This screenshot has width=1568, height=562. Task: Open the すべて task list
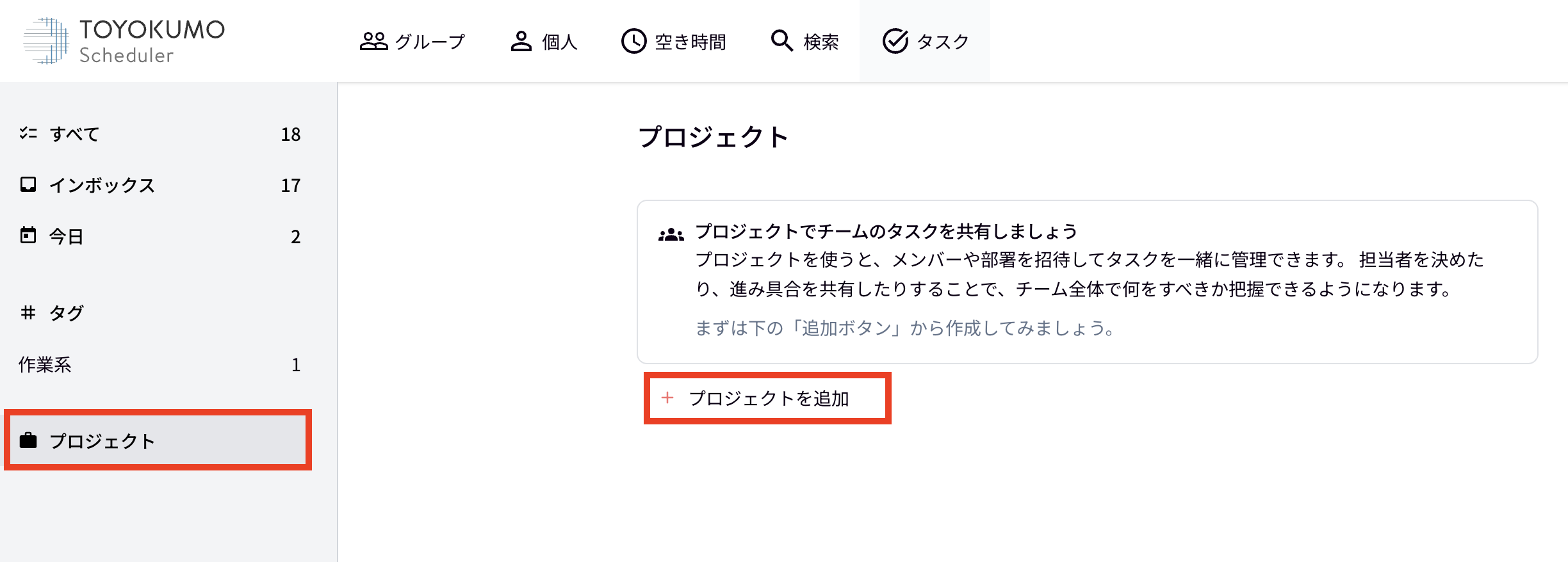tap(74, 134)
